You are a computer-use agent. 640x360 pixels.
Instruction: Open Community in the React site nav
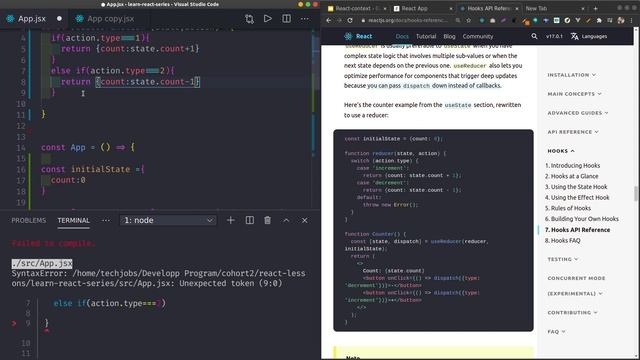478,36
